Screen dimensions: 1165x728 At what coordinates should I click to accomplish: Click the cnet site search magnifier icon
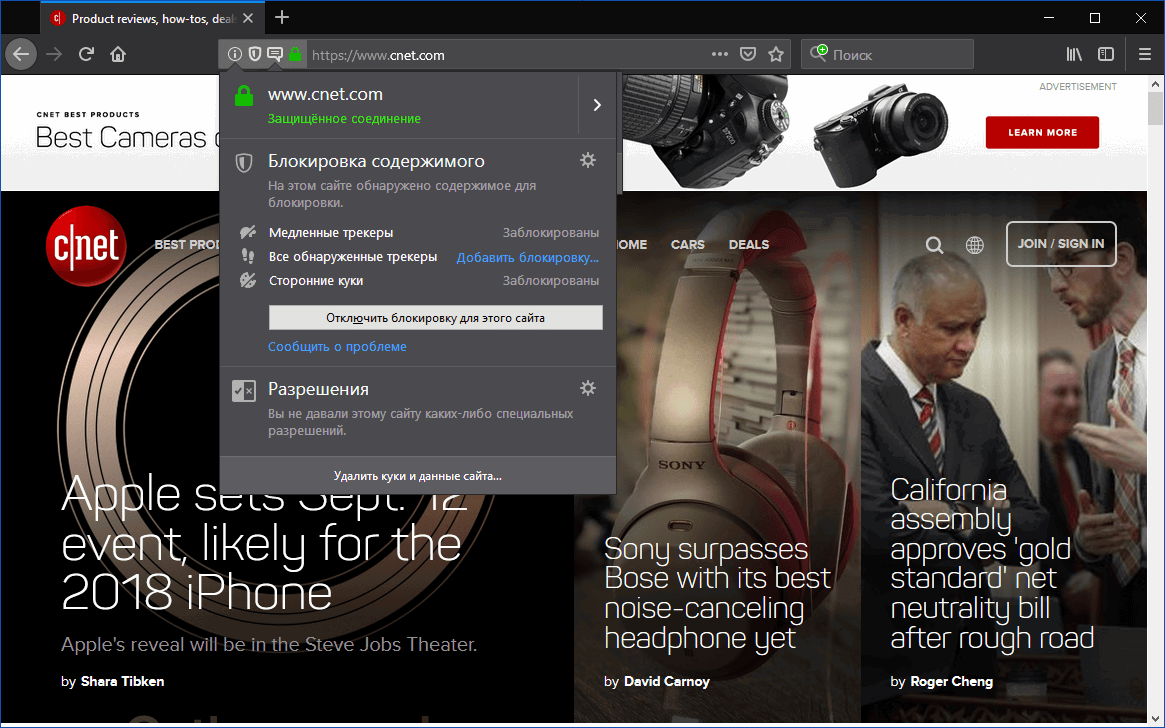pos(935,244)
